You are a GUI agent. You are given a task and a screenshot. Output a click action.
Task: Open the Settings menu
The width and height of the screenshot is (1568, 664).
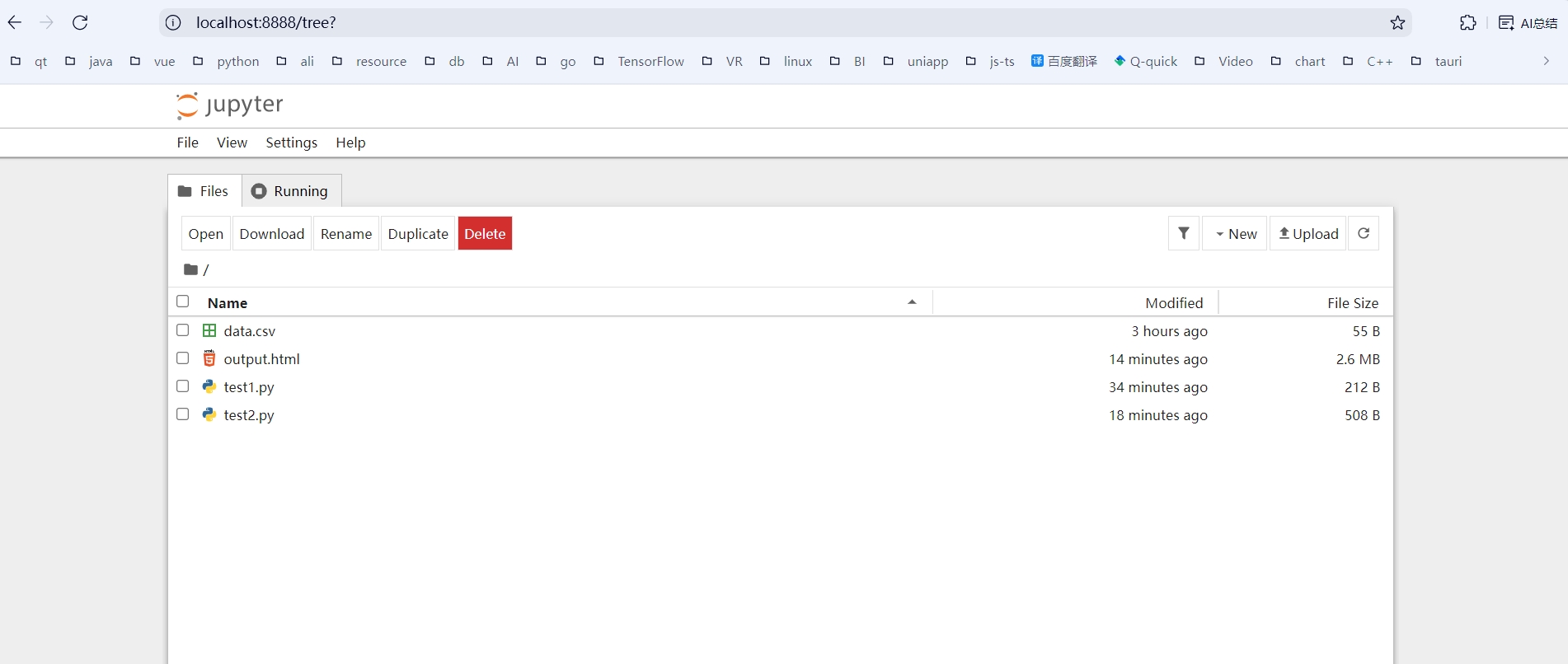click(x=291, y=143)
